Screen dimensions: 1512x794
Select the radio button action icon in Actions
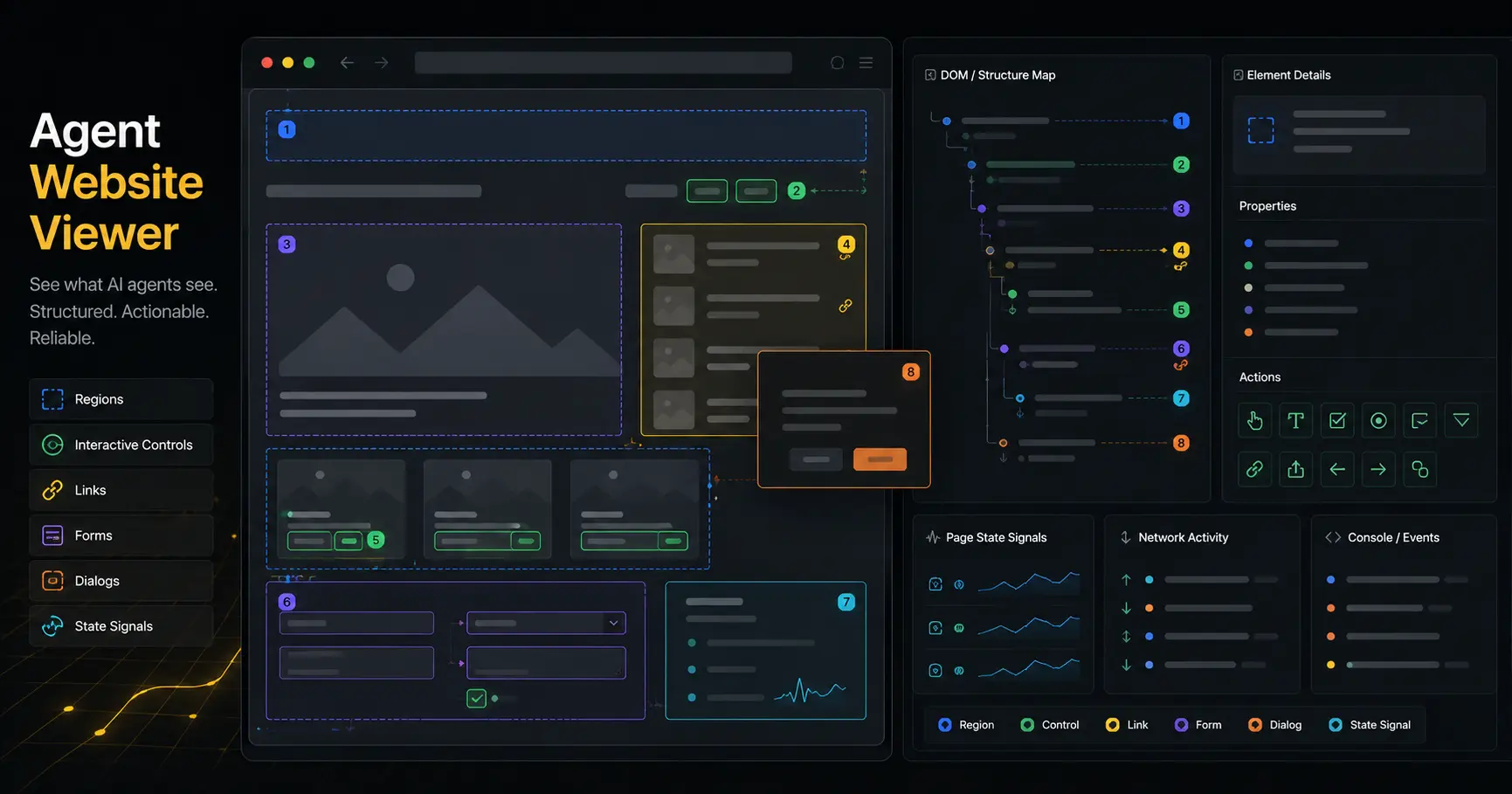1378,421
